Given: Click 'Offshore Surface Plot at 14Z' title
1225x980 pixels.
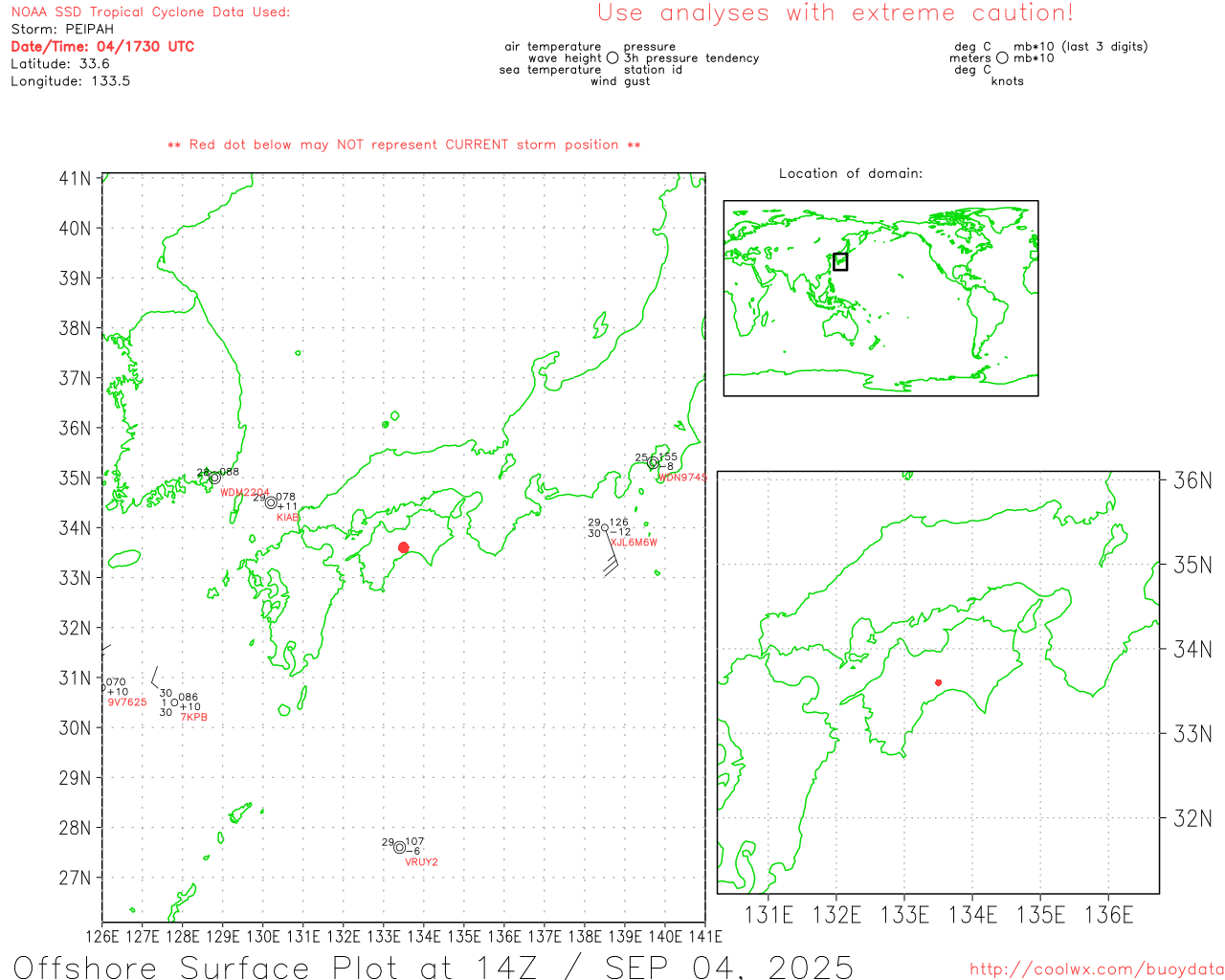Looking at the screenshot, I should click(x=277, y=967).
